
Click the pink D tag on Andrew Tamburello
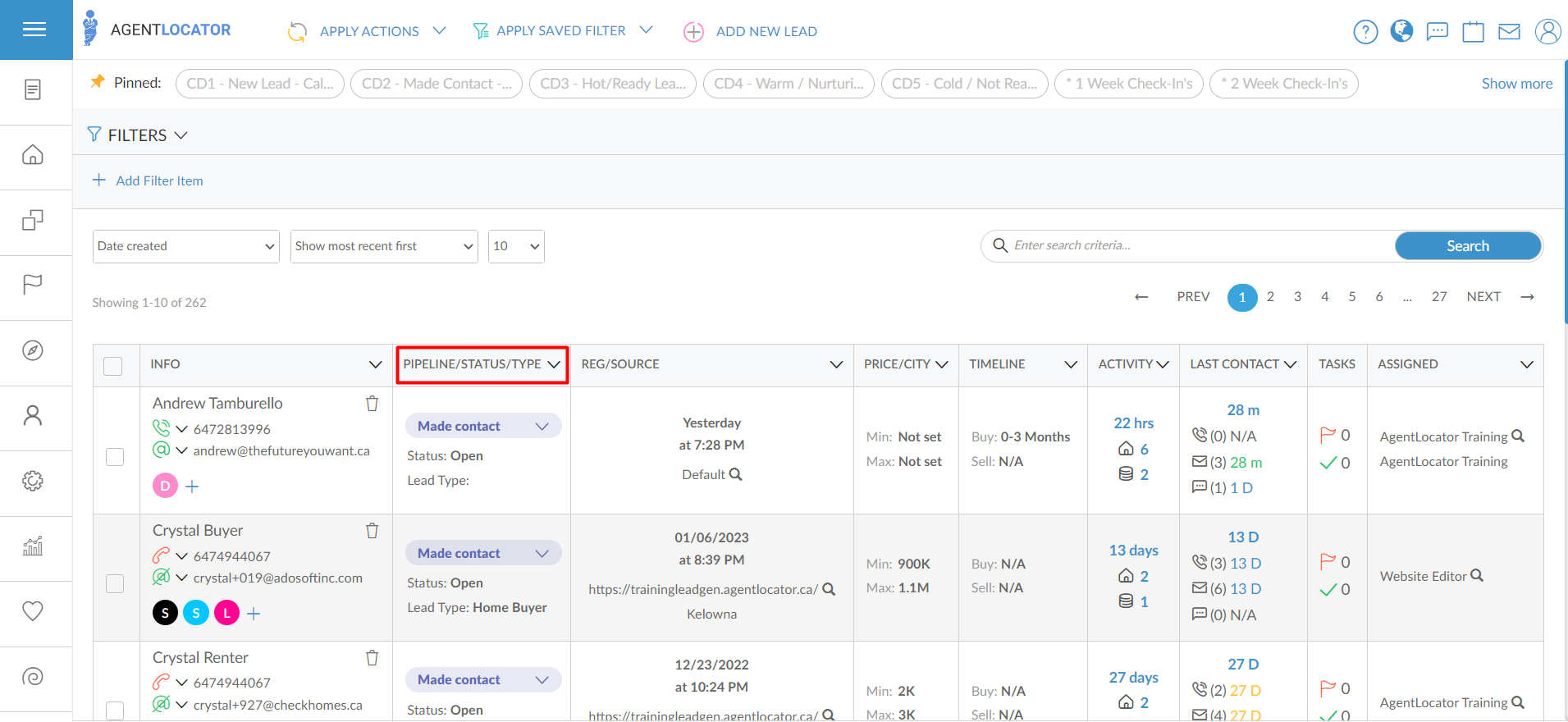click(x=165, y=486)
